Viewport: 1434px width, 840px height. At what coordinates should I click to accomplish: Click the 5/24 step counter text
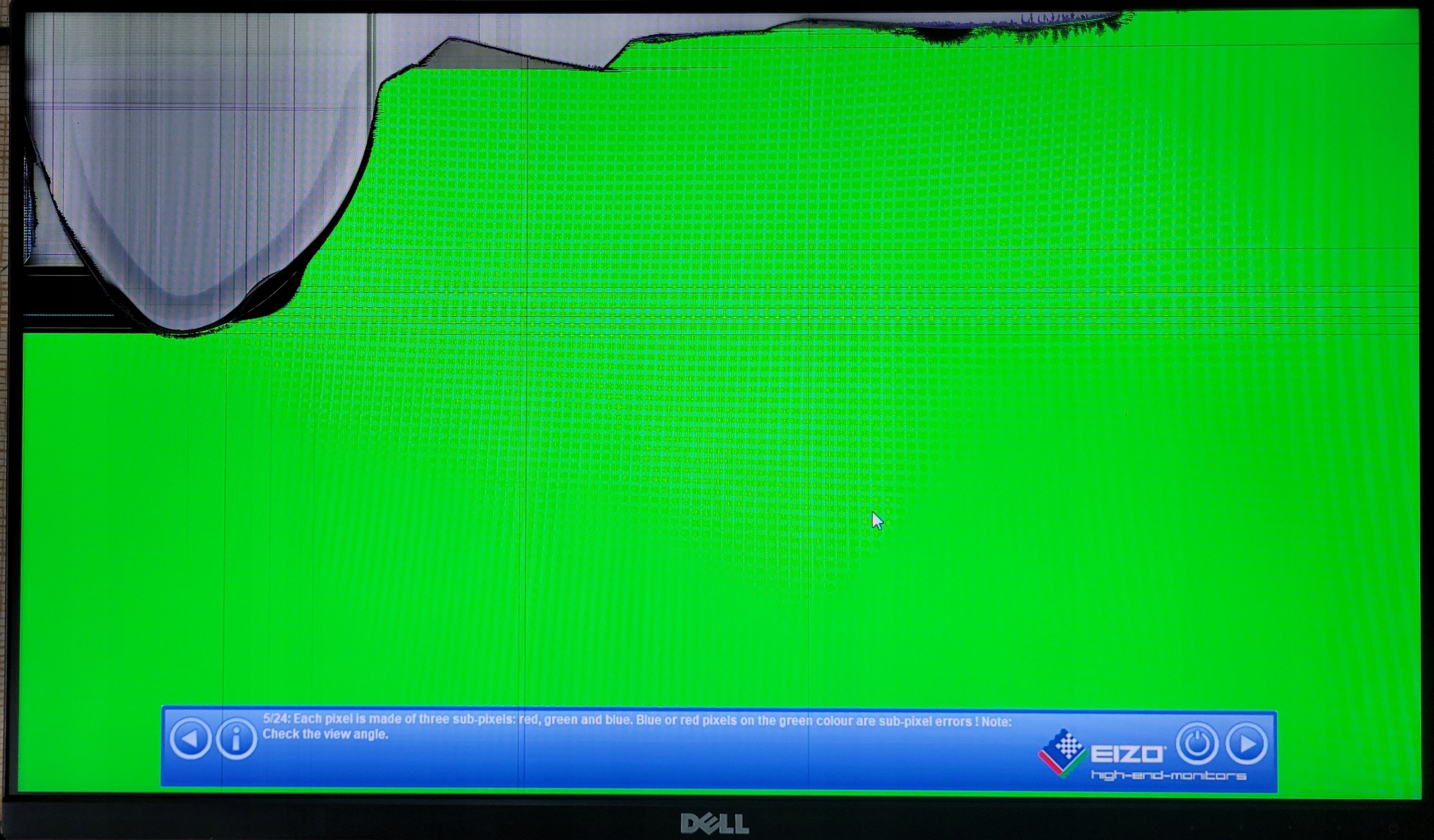click(276, 718)
